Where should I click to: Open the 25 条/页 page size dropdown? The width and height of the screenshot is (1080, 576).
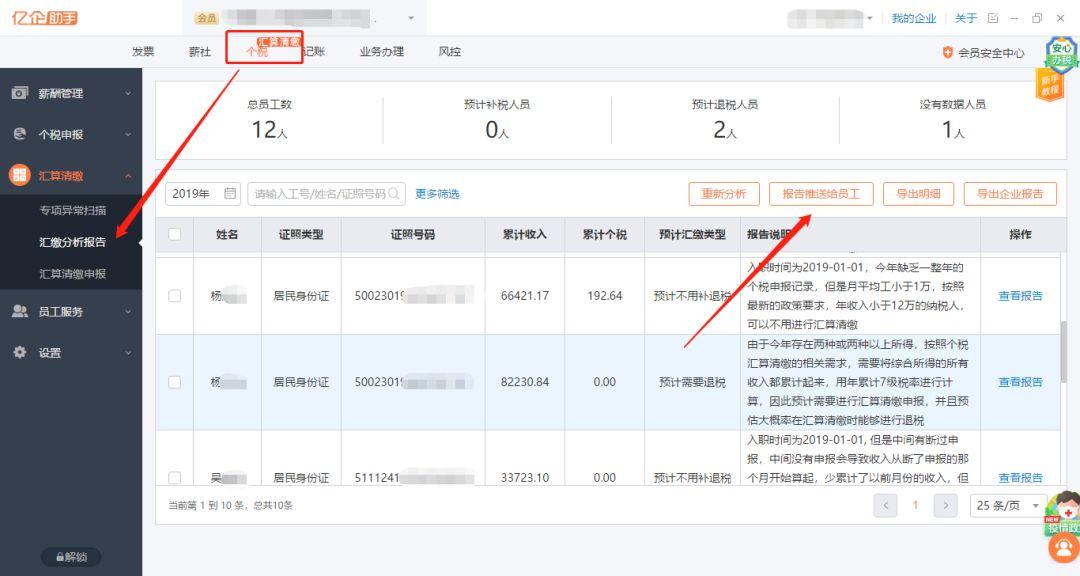1008,506
